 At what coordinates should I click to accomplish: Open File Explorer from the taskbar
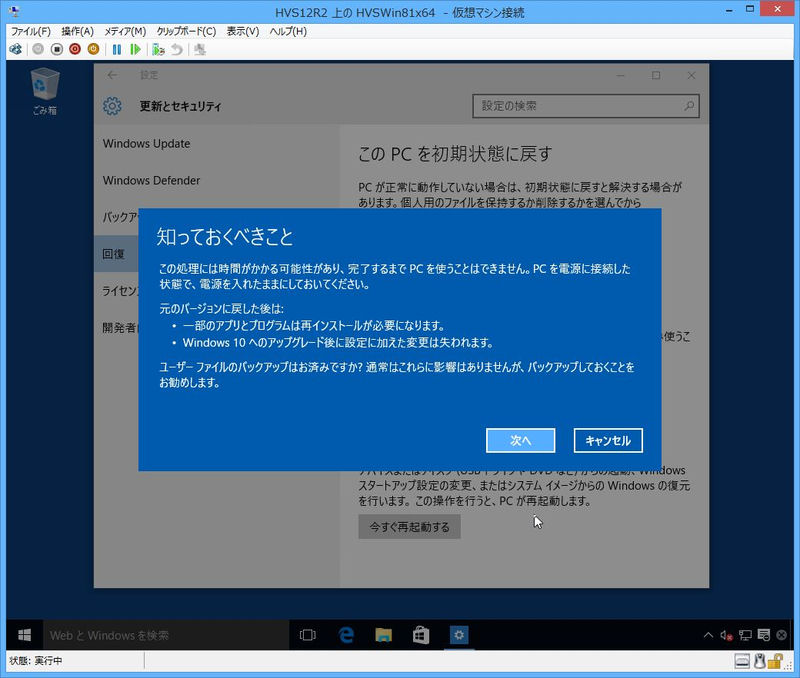[x=383, y=635]
